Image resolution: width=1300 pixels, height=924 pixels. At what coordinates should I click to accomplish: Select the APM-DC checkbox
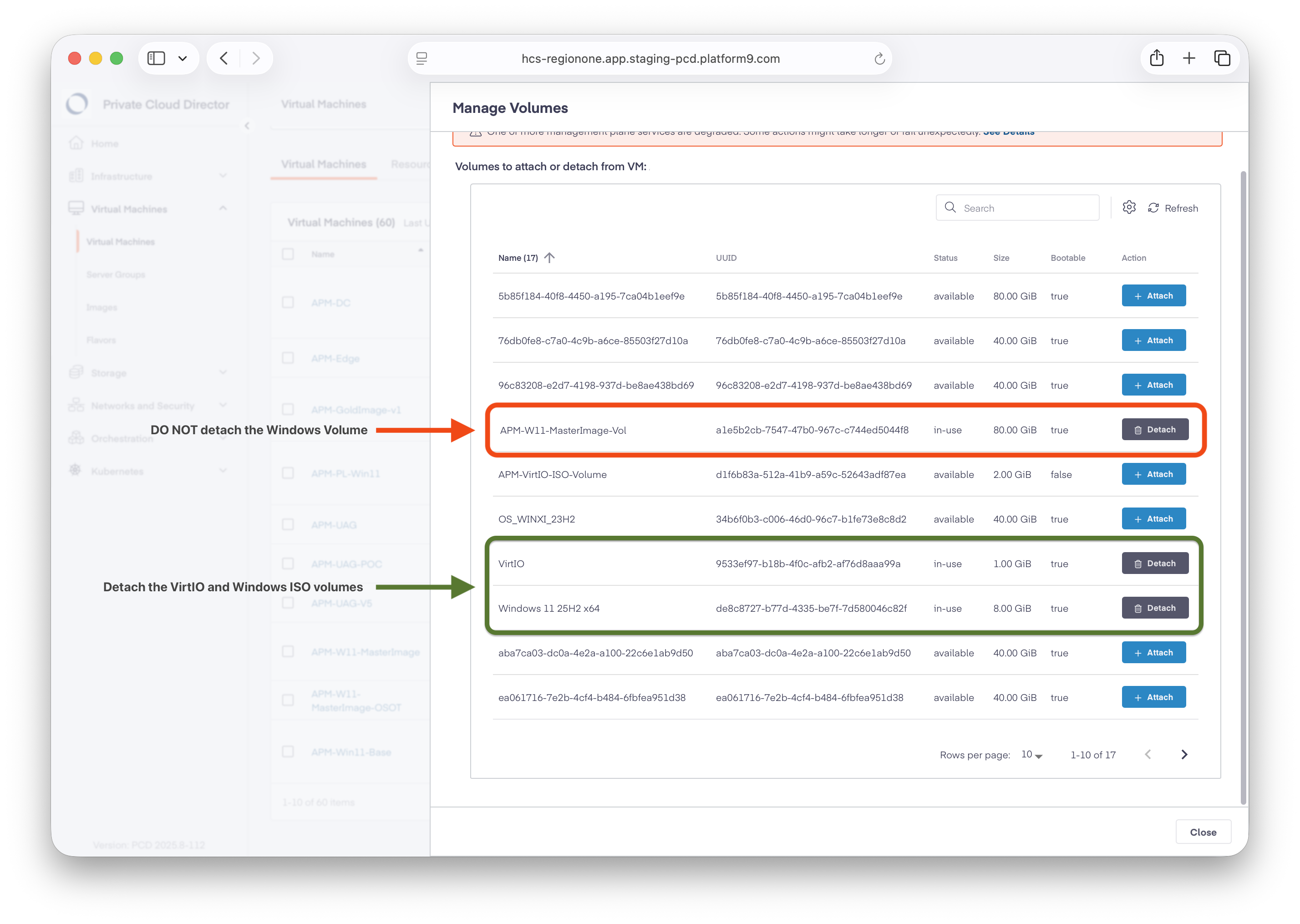(x=288, y=302)
